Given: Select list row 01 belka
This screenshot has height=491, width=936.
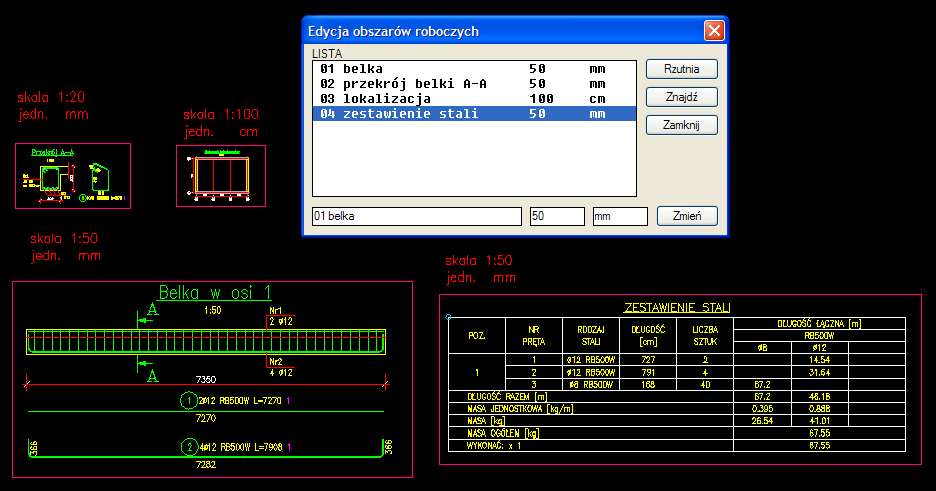Looking at the screenshot, I should pos(474,69).
